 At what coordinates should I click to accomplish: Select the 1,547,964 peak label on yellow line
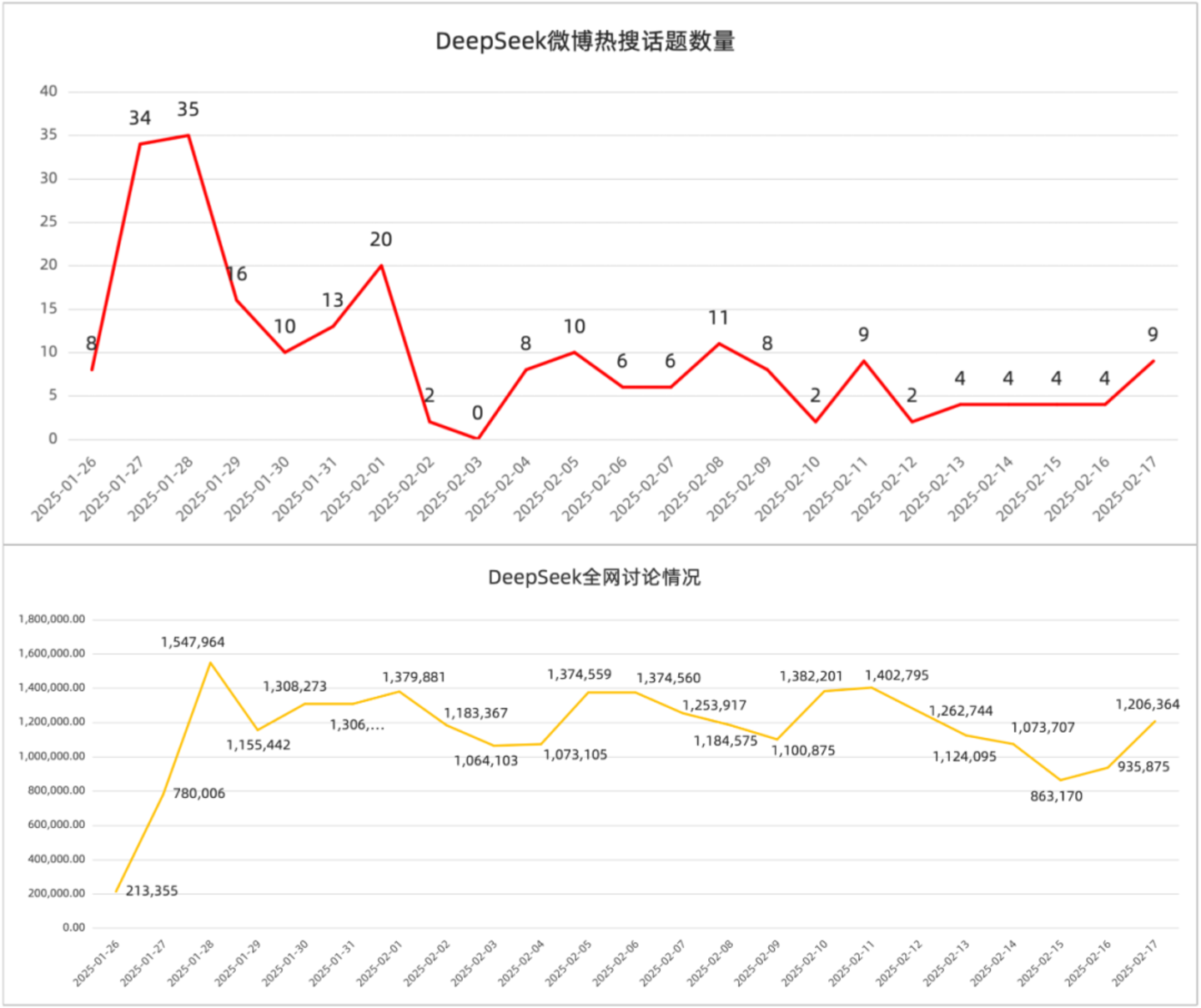tap(193, 642)
